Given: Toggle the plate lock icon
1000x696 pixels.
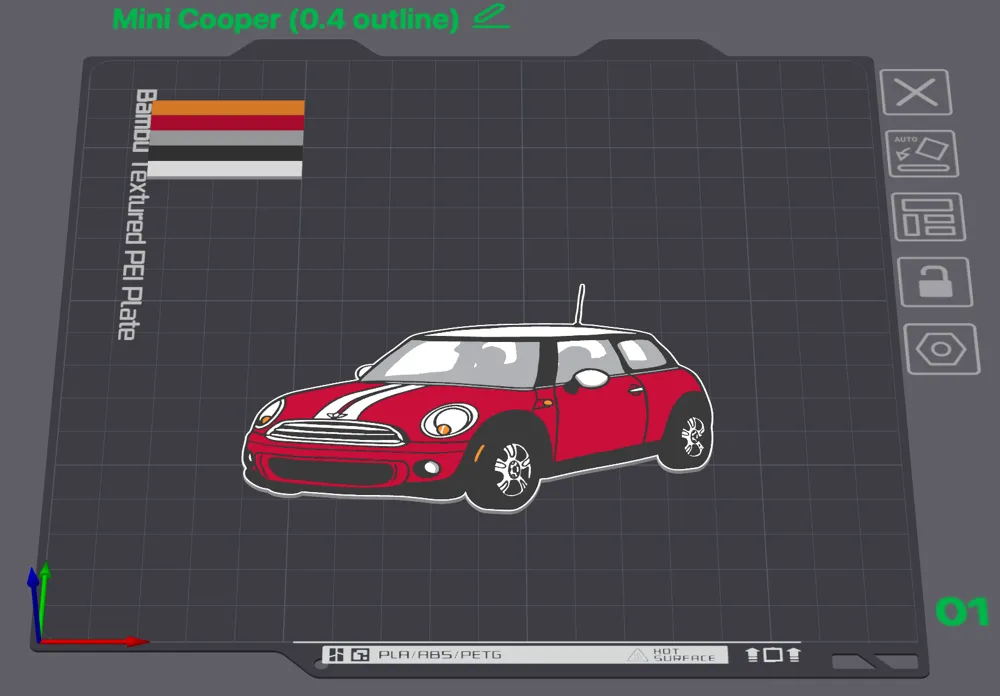Looking at the screenshot, I should (x=935, y=282).
